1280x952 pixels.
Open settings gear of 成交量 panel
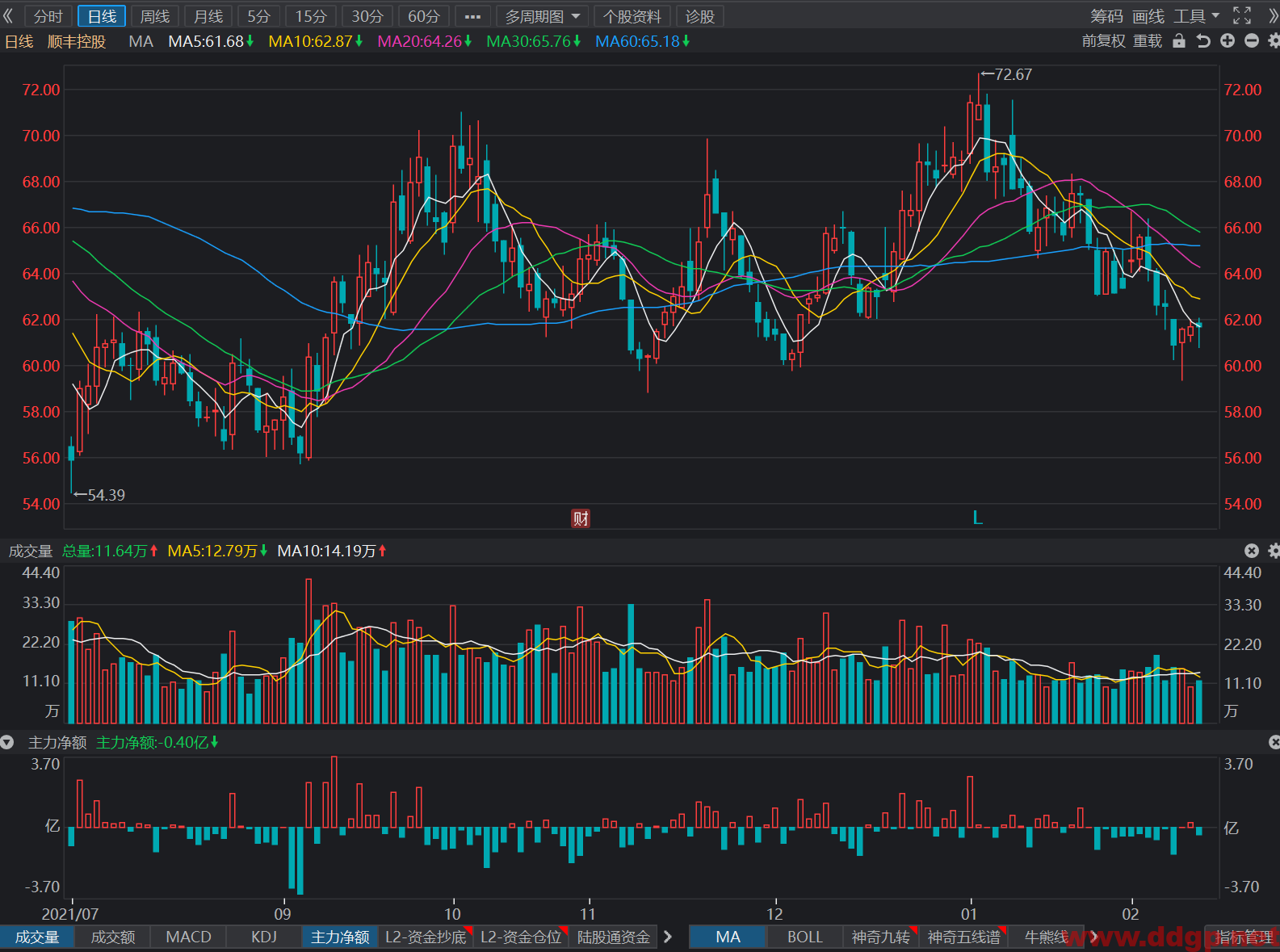point(1274,551)
